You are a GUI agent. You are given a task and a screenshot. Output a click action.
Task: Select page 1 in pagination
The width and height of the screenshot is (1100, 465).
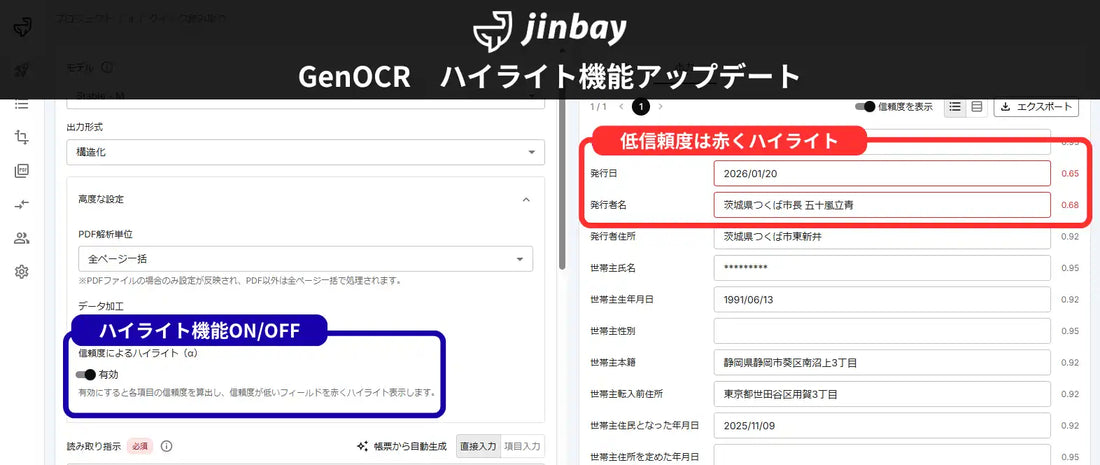pos(640,107)
